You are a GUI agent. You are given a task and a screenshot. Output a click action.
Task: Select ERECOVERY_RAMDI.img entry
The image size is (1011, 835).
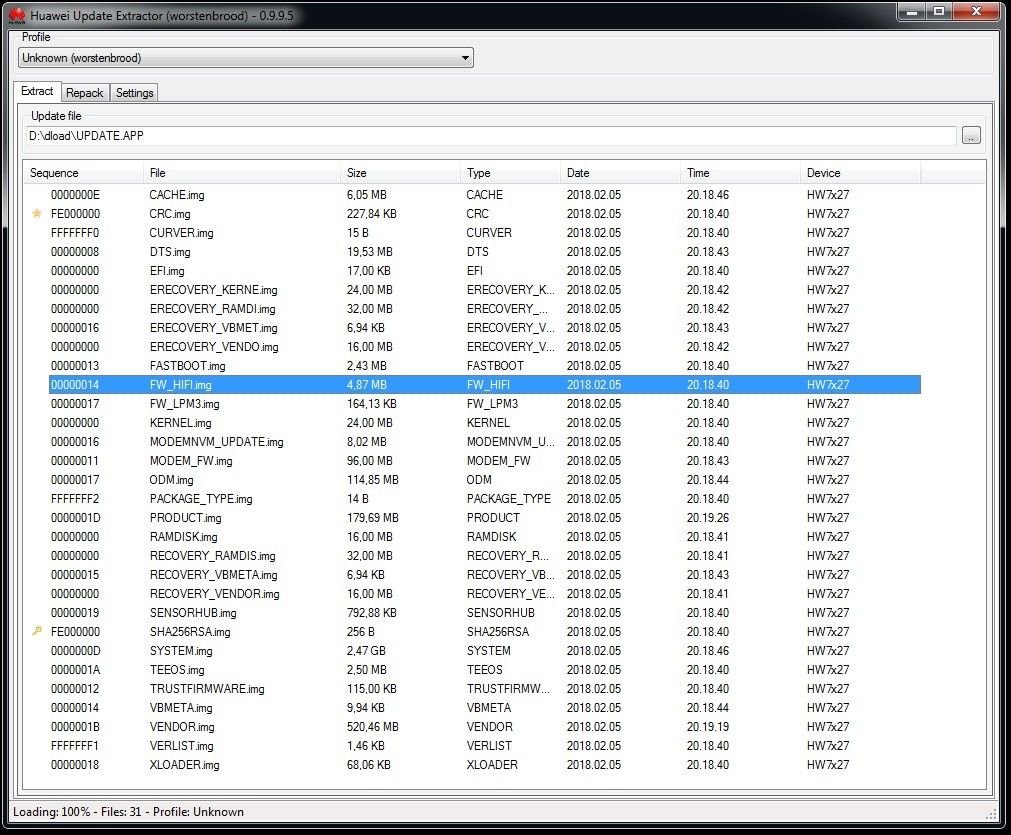[485, 309]
